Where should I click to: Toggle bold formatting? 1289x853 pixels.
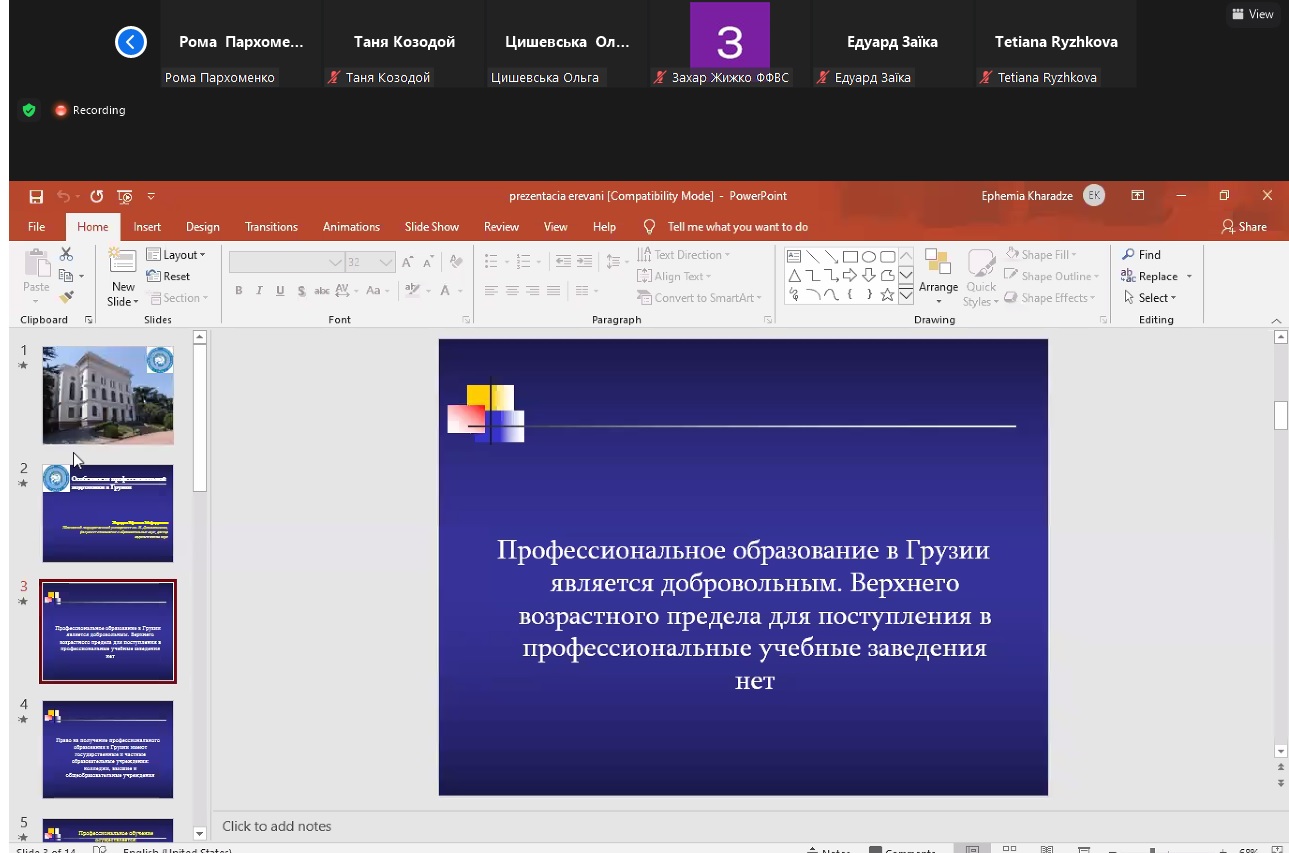point(239,291)
